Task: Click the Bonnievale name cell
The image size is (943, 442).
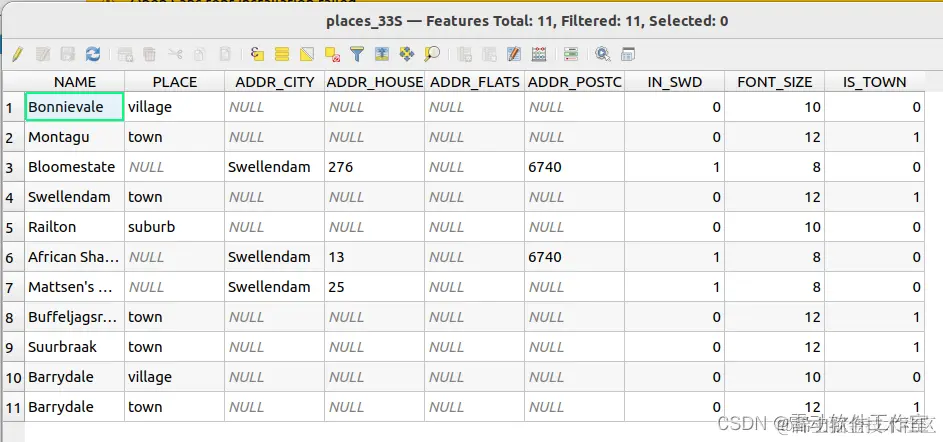Action: 75,107
